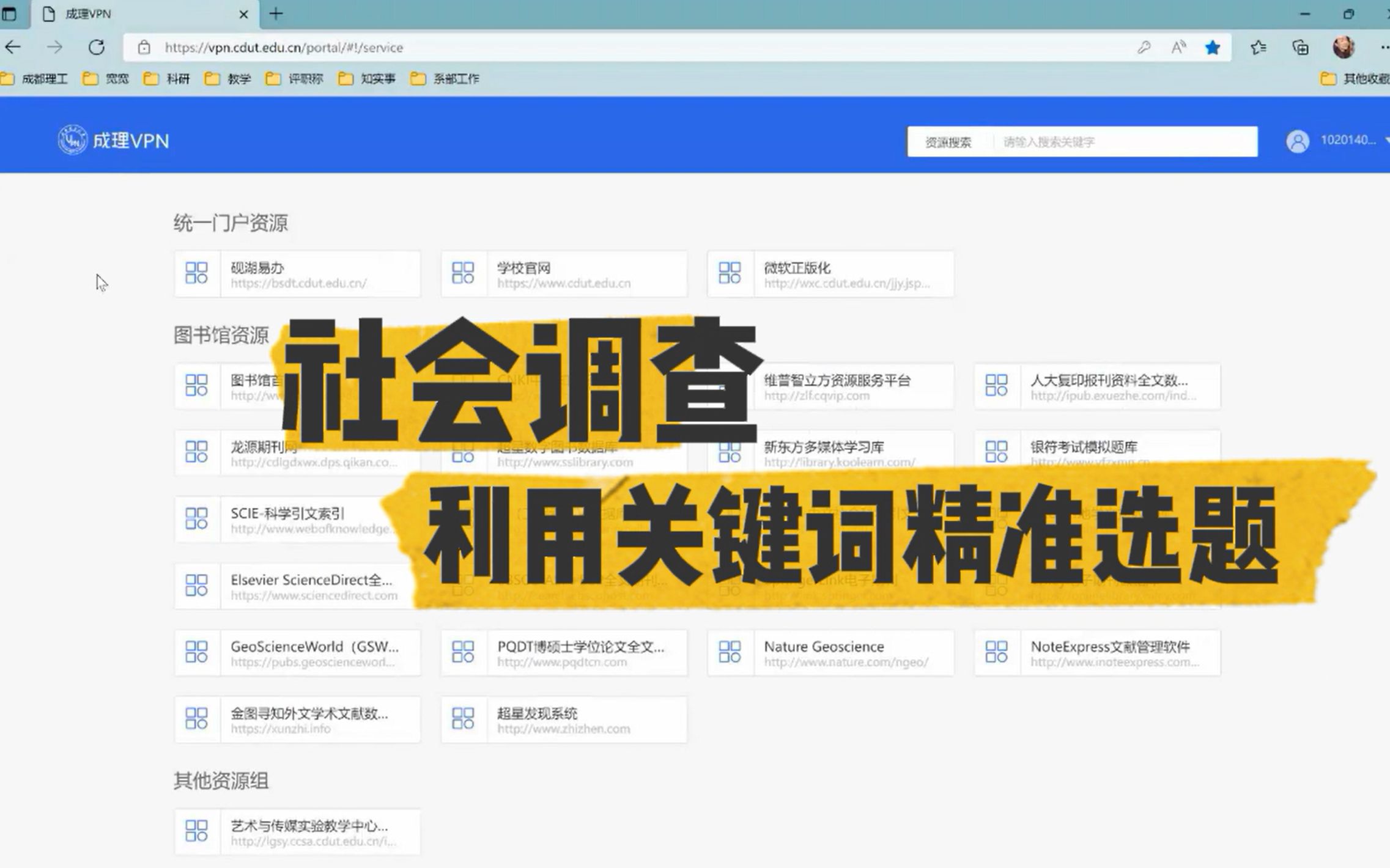Click the 学校官网 resource icon

pyautogui.click(x=463, y=273)
